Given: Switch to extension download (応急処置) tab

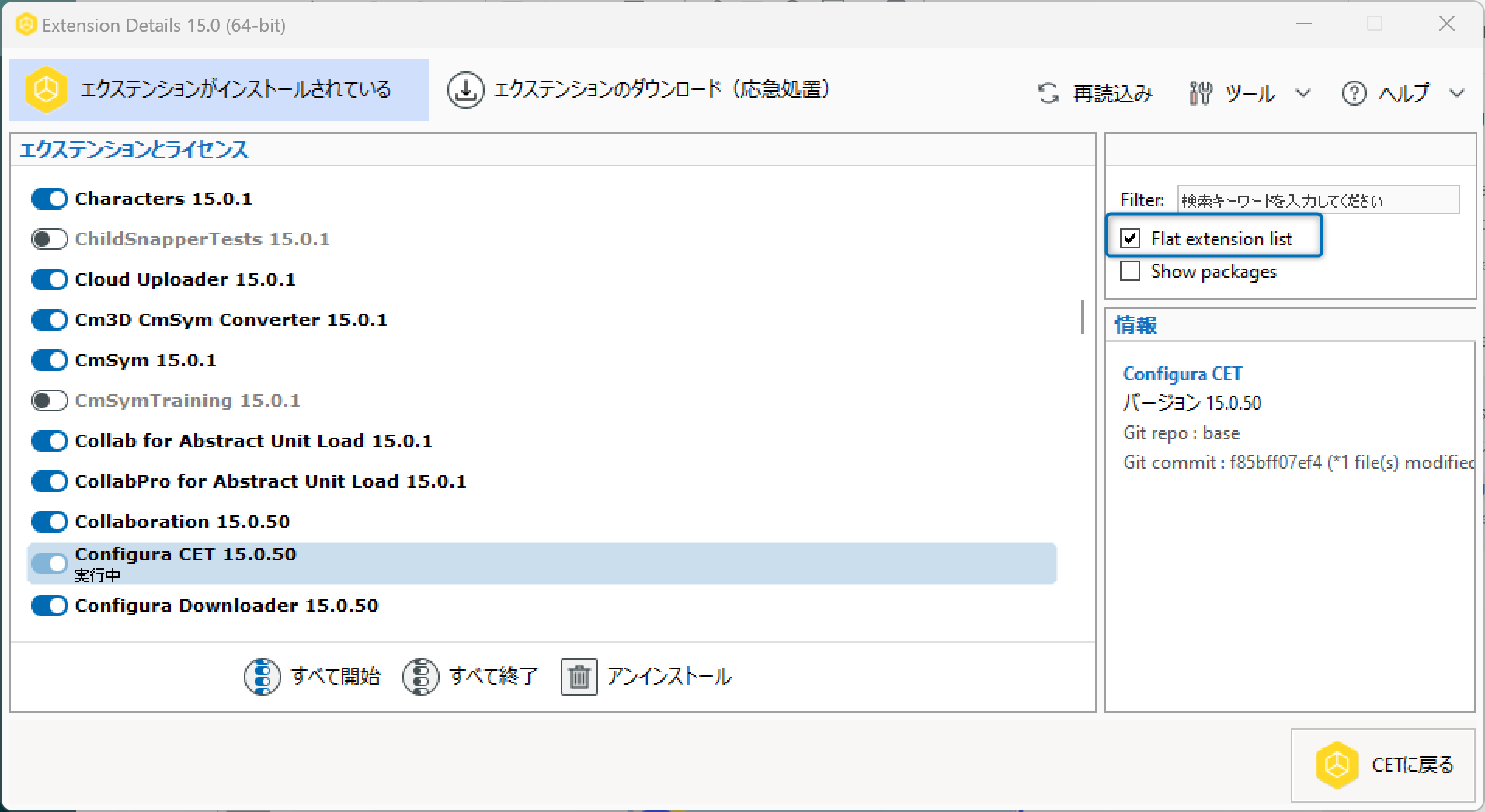Looking at the screenshot, I should click(x=639, y=90).
